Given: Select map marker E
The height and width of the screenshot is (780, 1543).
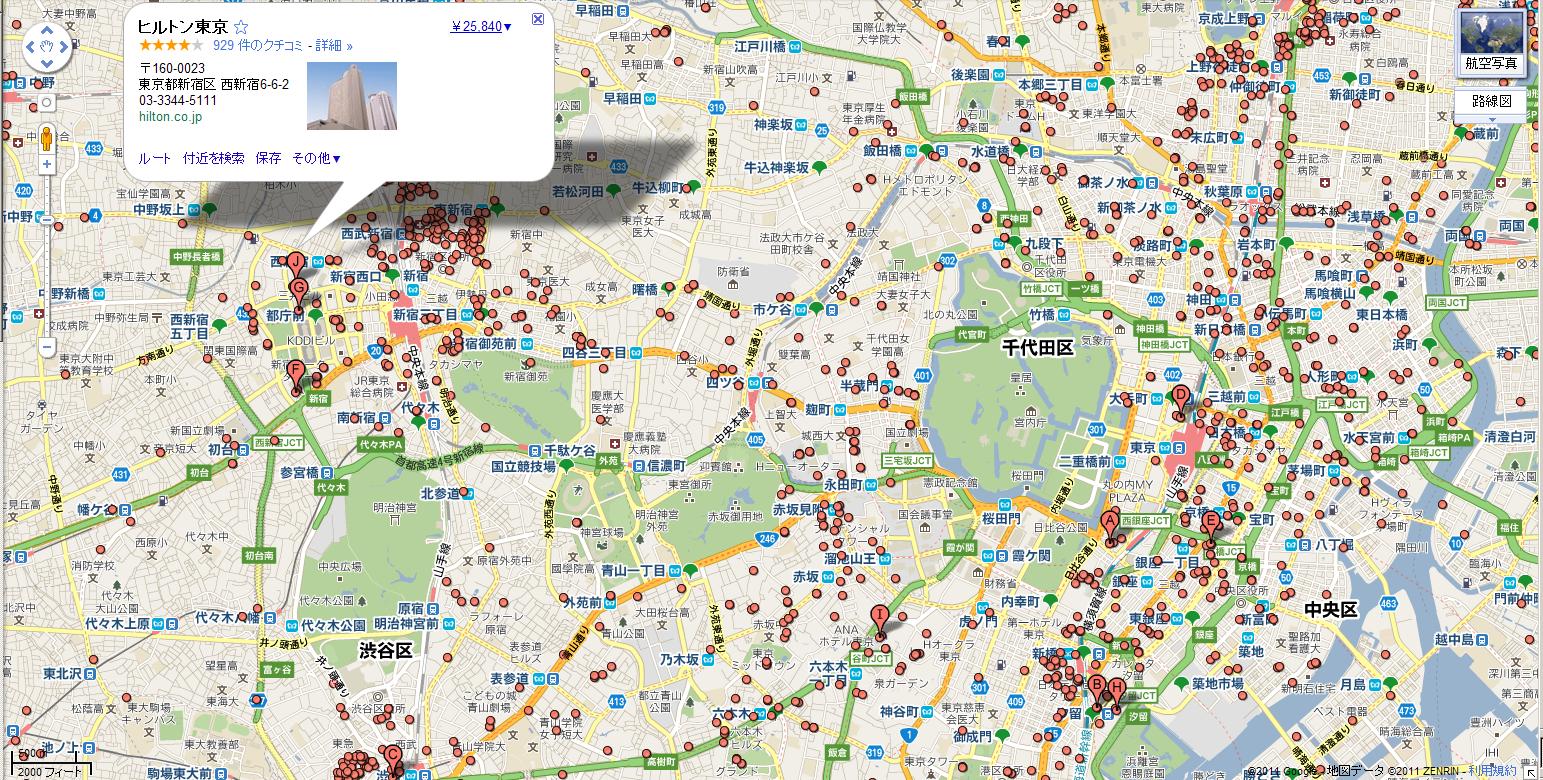Looking at the screenshot, I should [x=1211, y=527].
